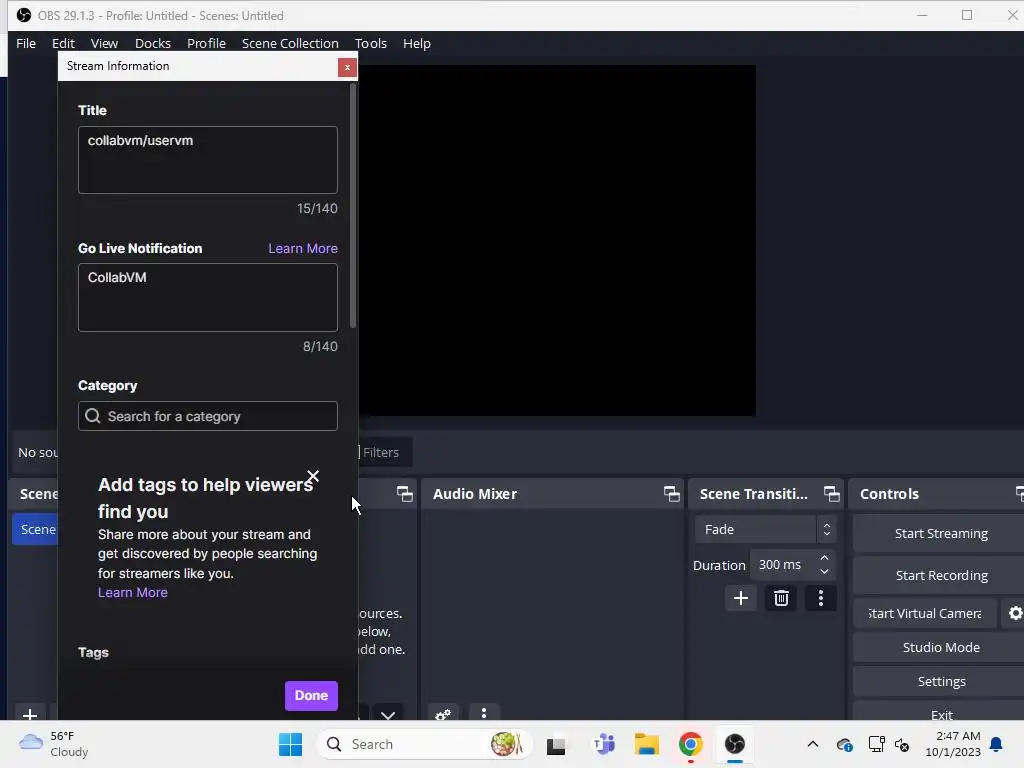
Task: Click the black preview canvas
Action: 557,240
